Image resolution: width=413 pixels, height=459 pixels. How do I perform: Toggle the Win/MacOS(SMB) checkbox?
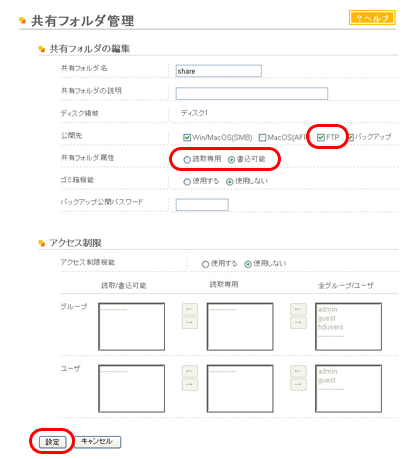click(187, 137)
